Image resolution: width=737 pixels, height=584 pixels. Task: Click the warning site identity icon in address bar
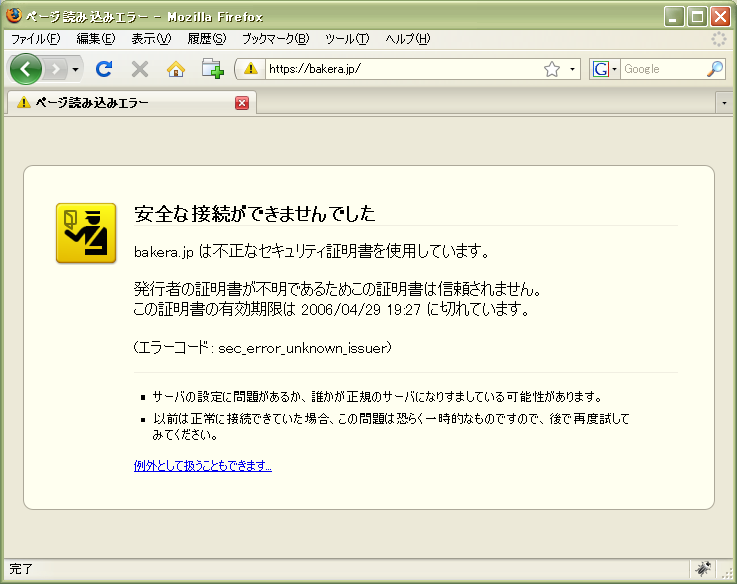coord(251,69)
